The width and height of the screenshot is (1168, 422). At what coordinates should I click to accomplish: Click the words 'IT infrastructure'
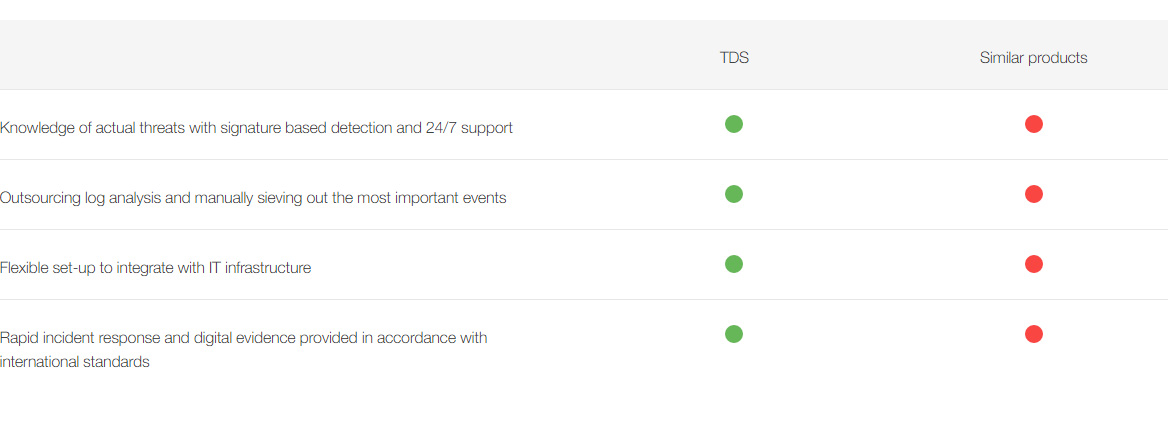(260, 268)
